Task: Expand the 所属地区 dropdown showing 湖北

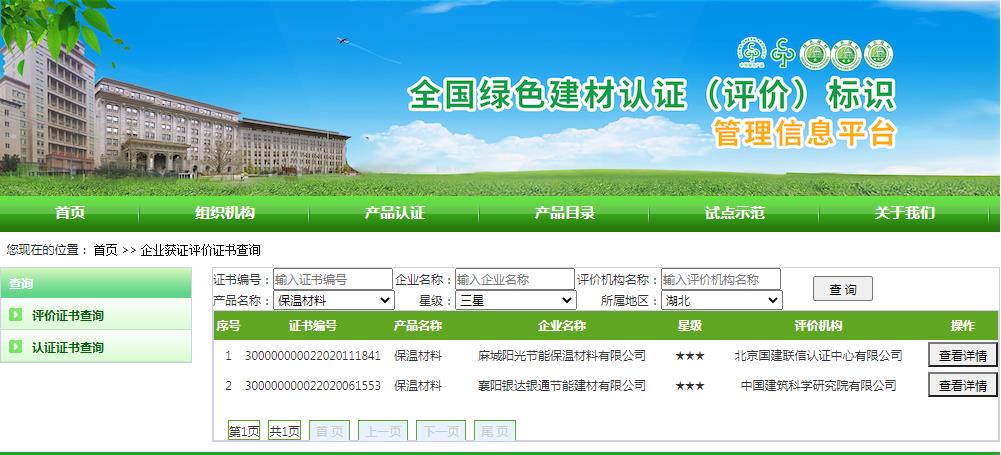Action: click(722, 300)
